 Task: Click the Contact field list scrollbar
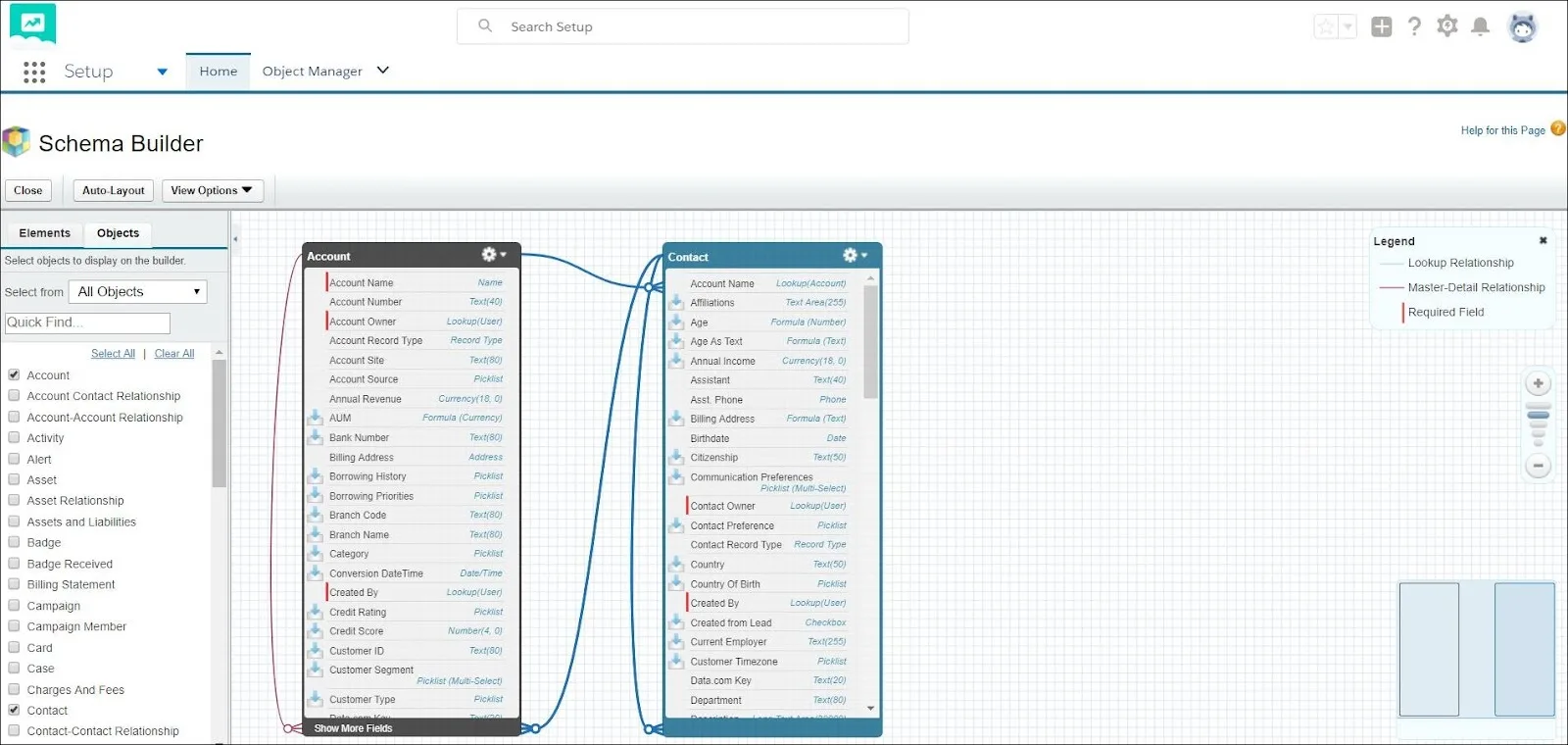pyautogui.click(x=870, y=343)
